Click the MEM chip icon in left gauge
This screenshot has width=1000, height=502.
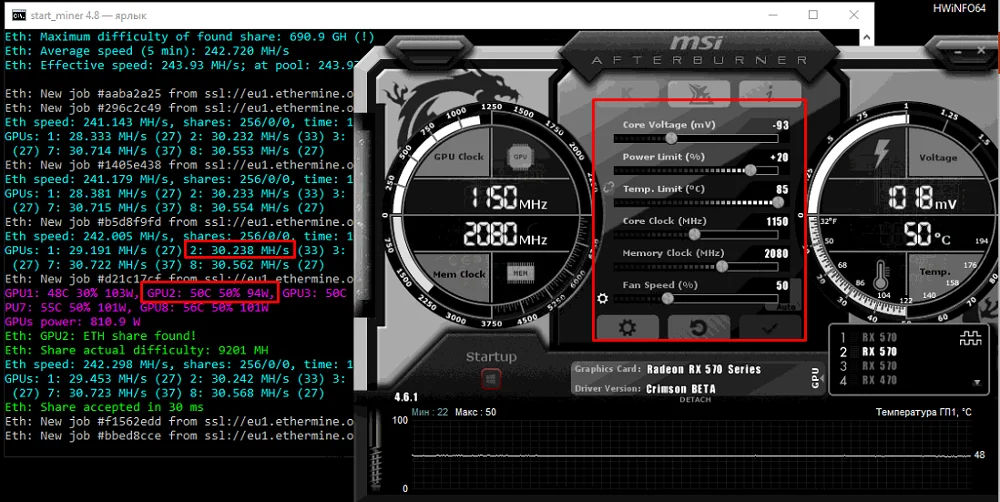click(x=520, y=273)
